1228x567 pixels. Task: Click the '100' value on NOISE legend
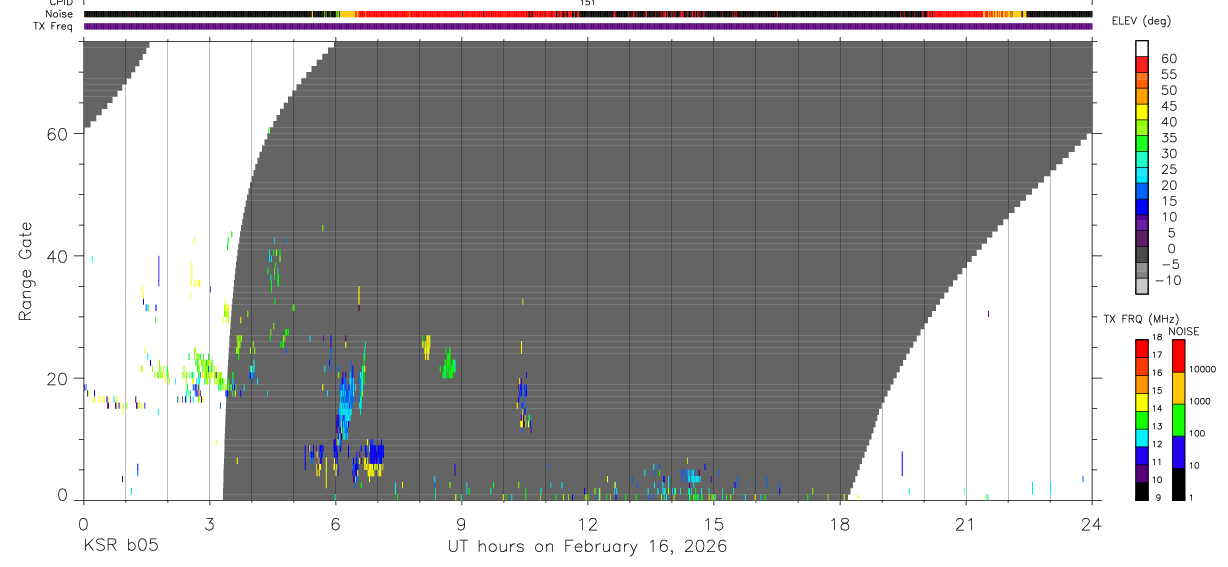coord(1199,434)
